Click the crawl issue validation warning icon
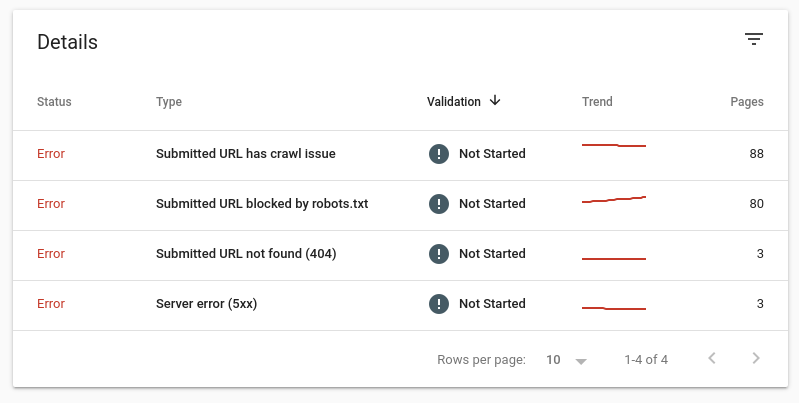The height and width of the screenshot is (403, 799). [x=438, y=154]
